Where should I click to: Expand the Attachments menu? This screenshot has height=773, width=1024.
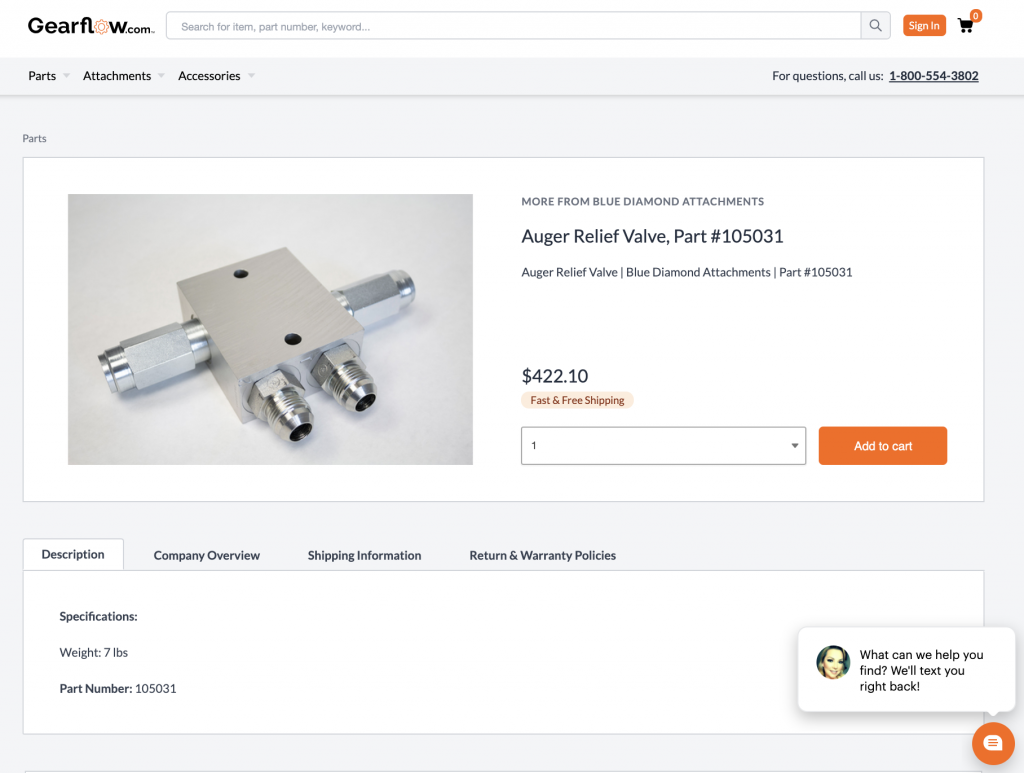pyautogui.click(x=123, y=76)
